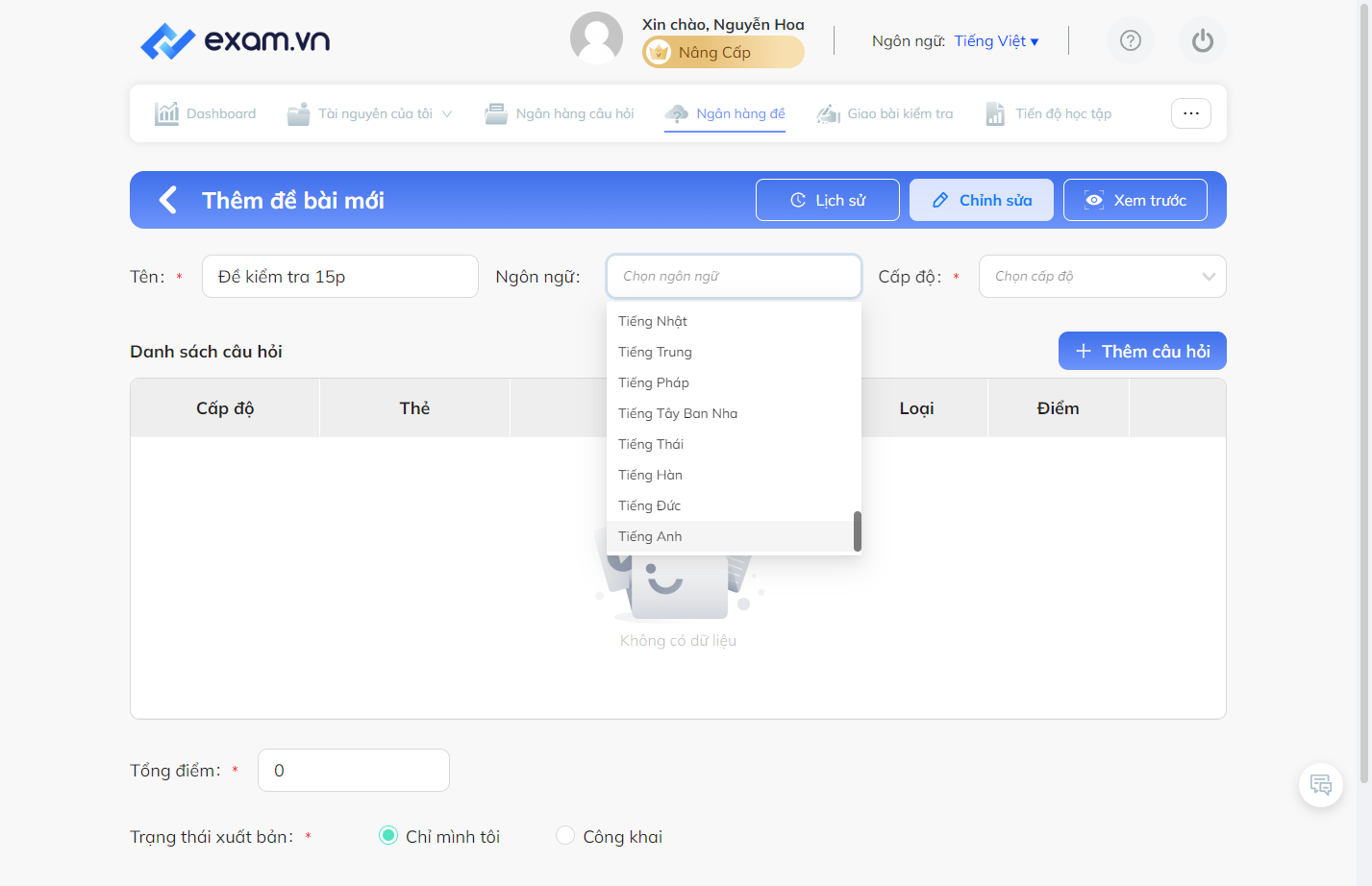
Task: Open the user avatar profile picture
Action: [x=596, y=38]
